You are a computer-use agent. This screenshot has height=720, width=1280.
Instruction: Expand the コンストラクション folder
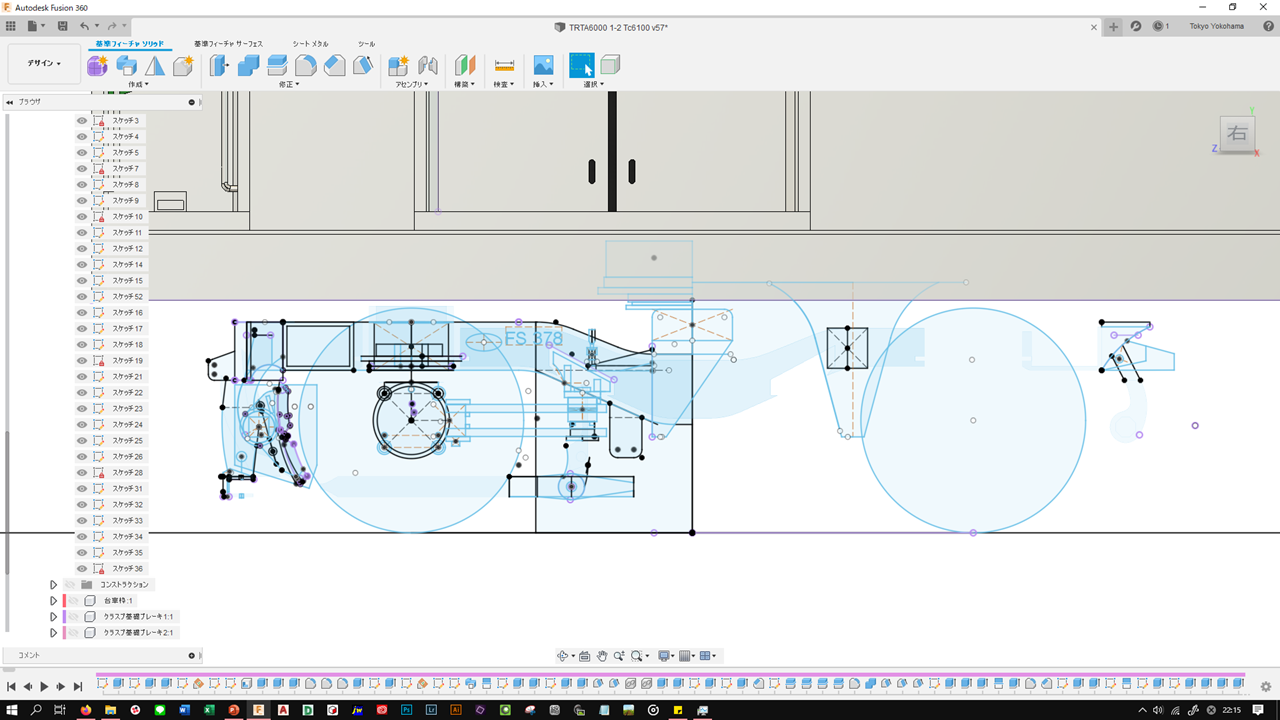click(x=53, y=584)
